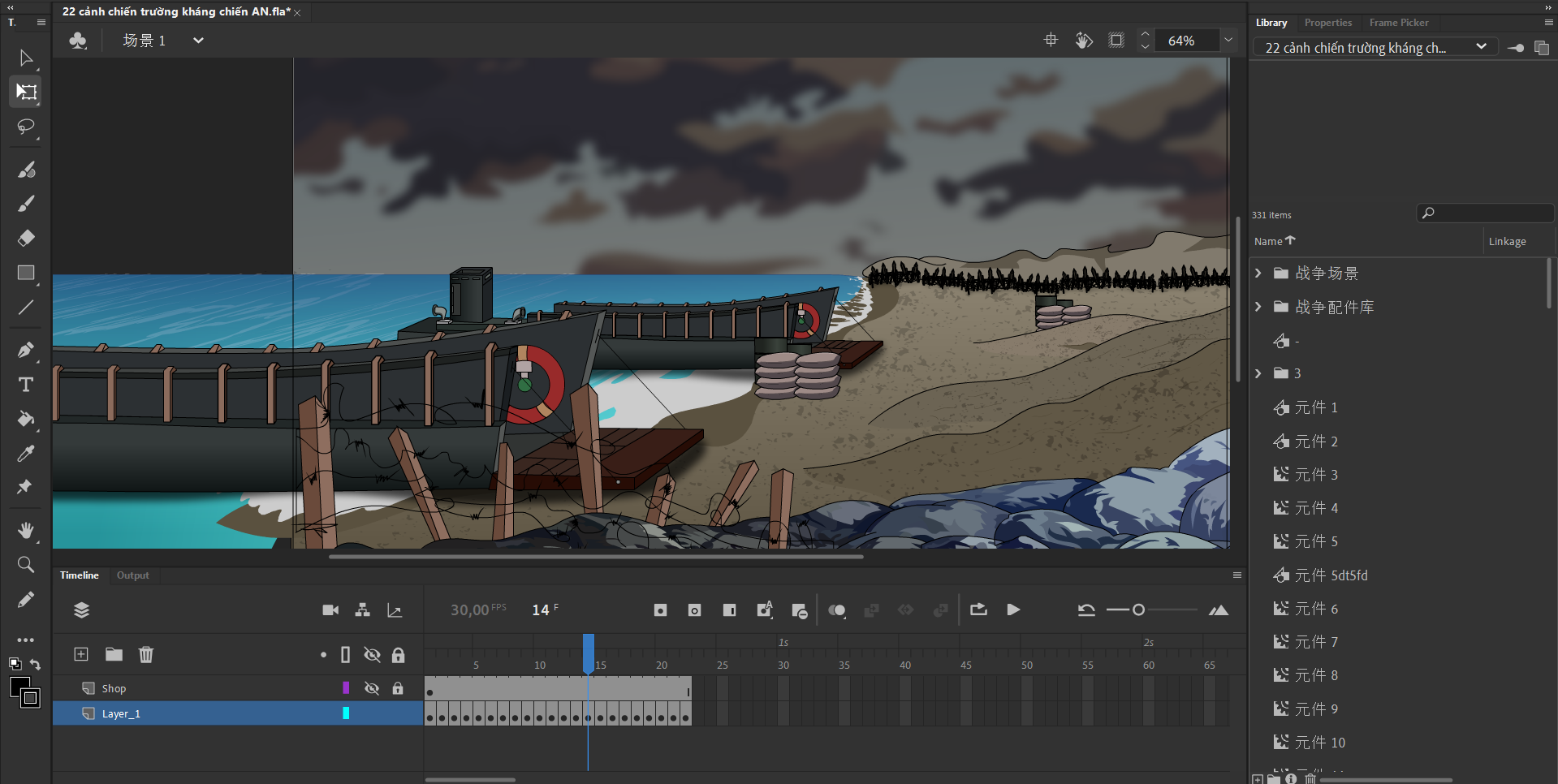Image resolution: width=1558 pixels, height=784 pixels.
Task: Select the Text tool
Action: [26, 385]
